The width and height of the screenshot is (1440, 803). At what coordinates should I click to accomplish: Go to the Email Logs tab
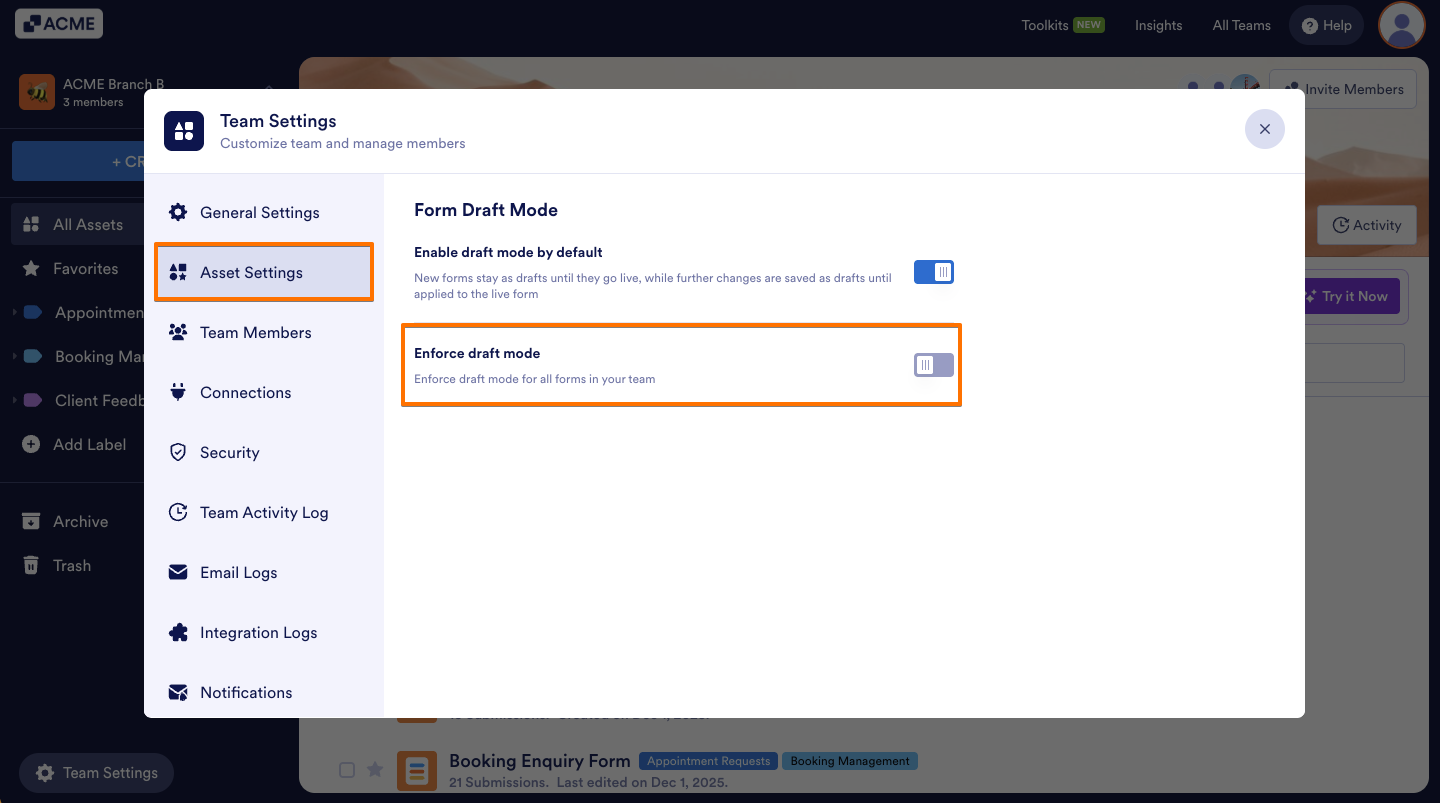(264, 572)
